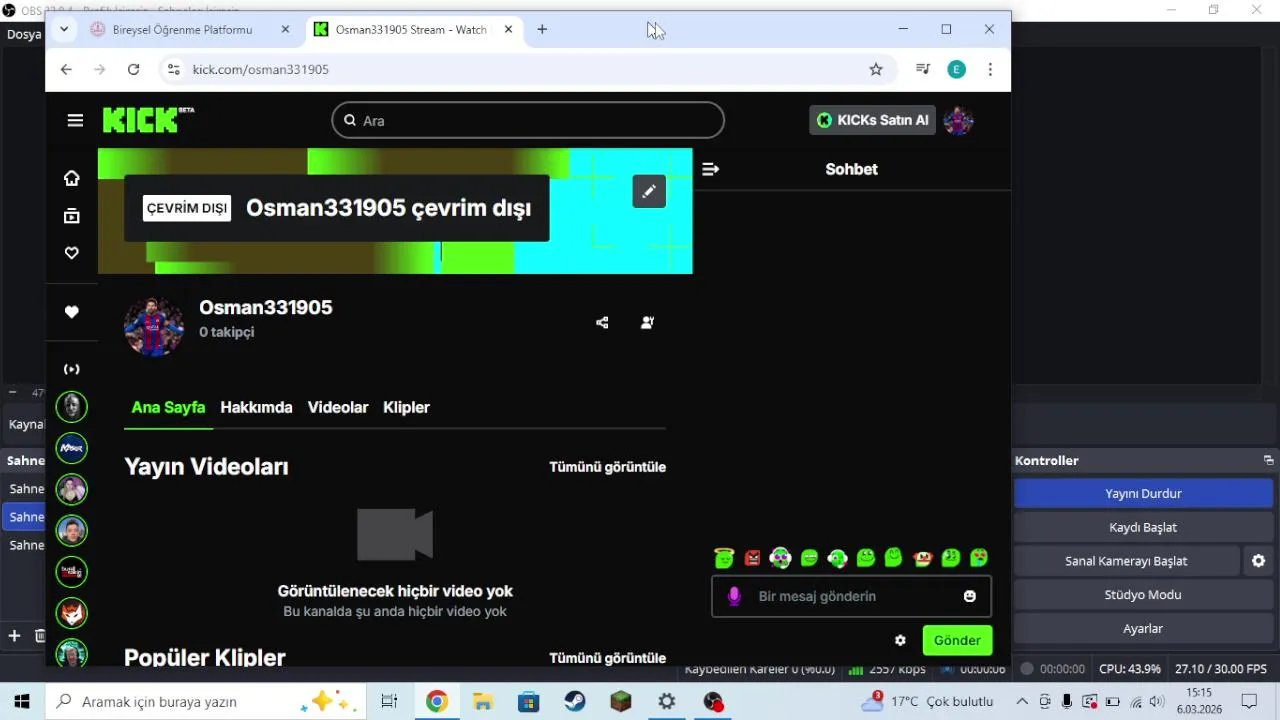1280x720 pixels.
Task: Click the Bir mesaj gönderin chat input
Action: [851, 596]
